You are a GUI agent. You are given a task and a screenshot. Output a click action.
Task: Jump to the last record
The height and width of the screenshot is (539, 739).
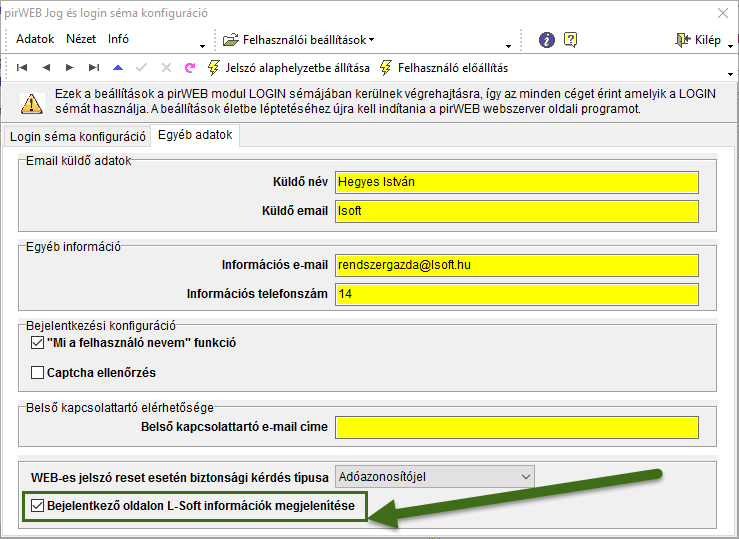coord(94,68)
